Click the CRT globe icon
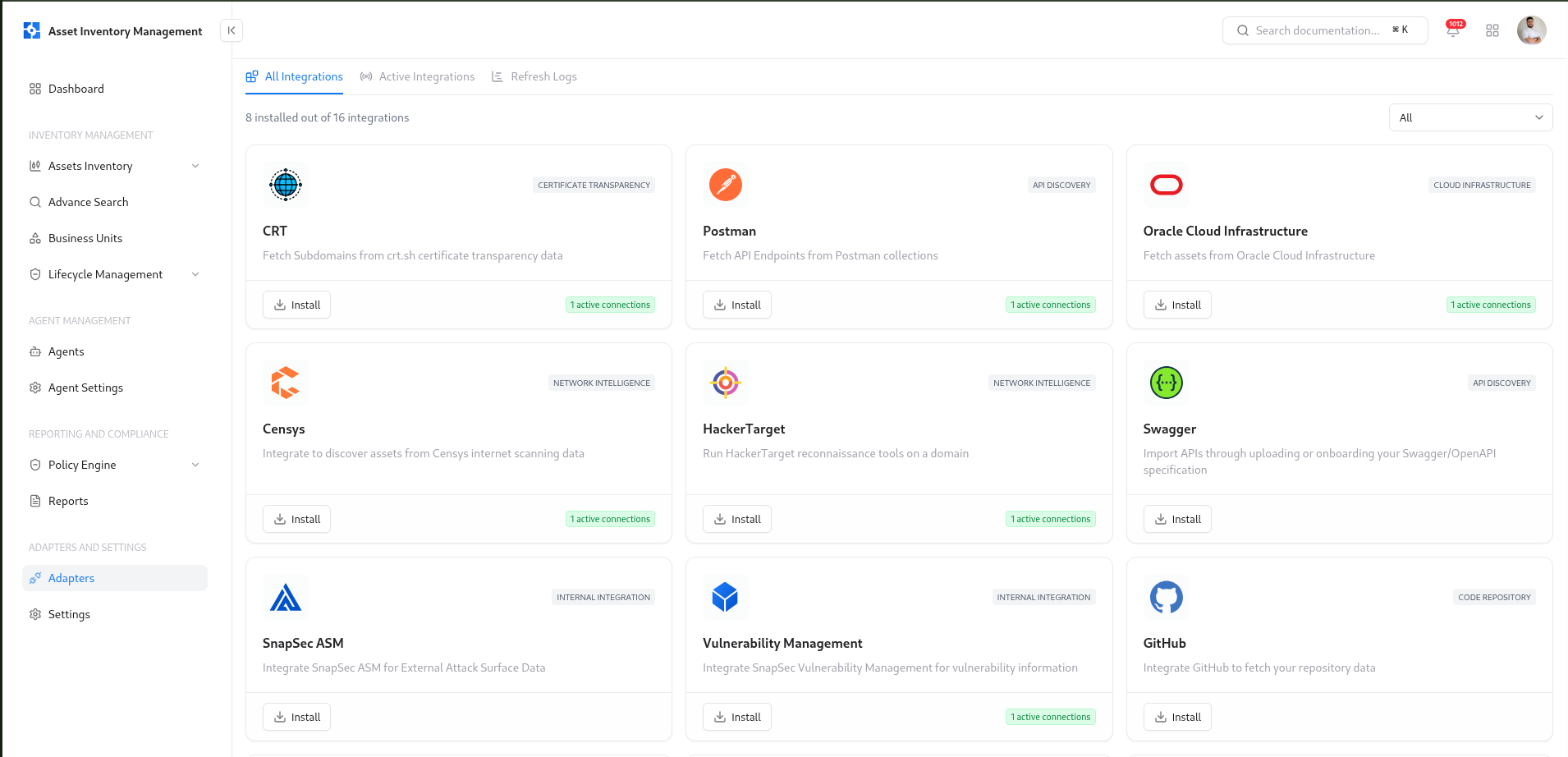Image resolution: width=1568 pixels, height=757 pixels. [x=286, y=185]
